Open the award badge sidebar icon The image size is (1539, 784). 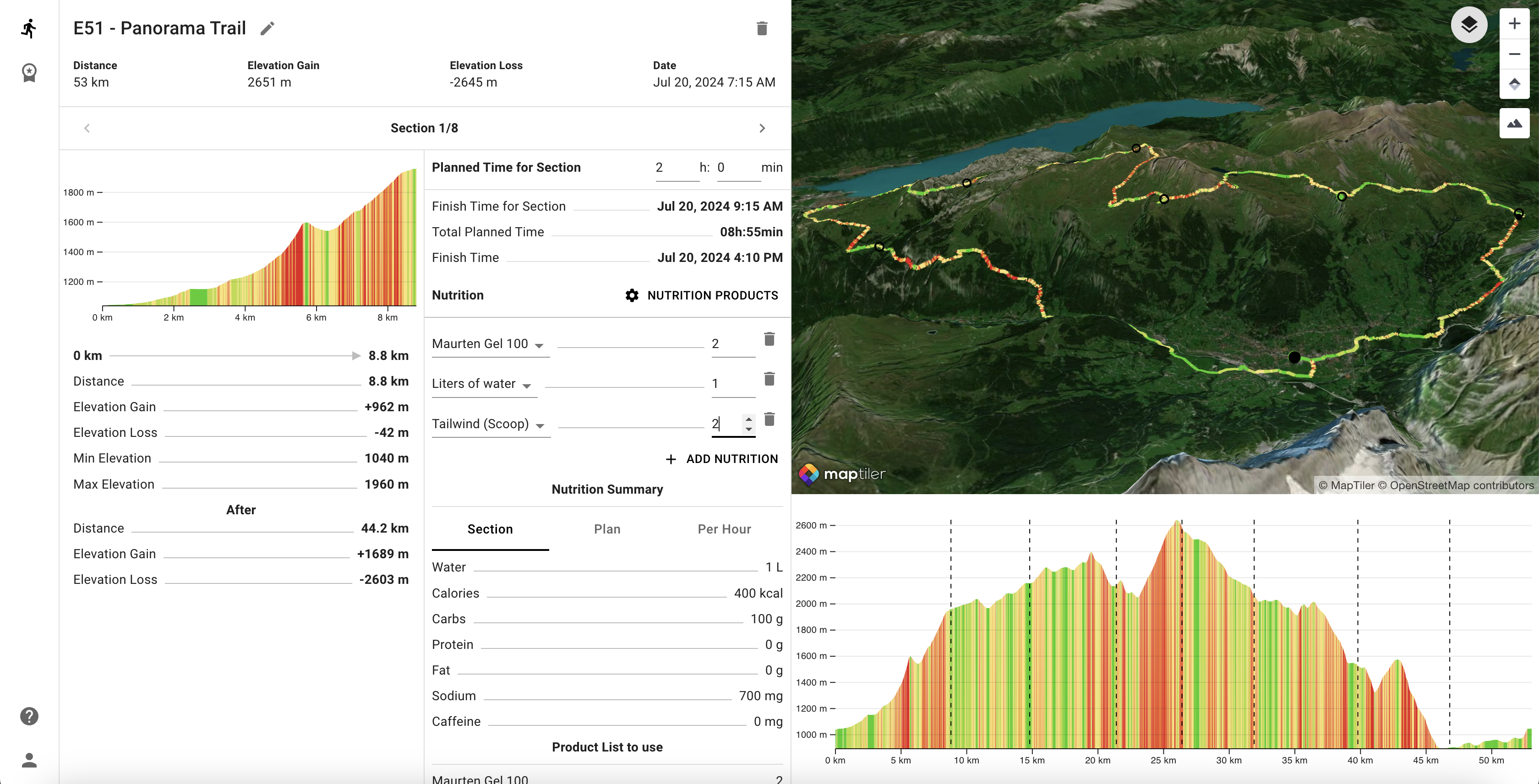(x=29, y=73)
